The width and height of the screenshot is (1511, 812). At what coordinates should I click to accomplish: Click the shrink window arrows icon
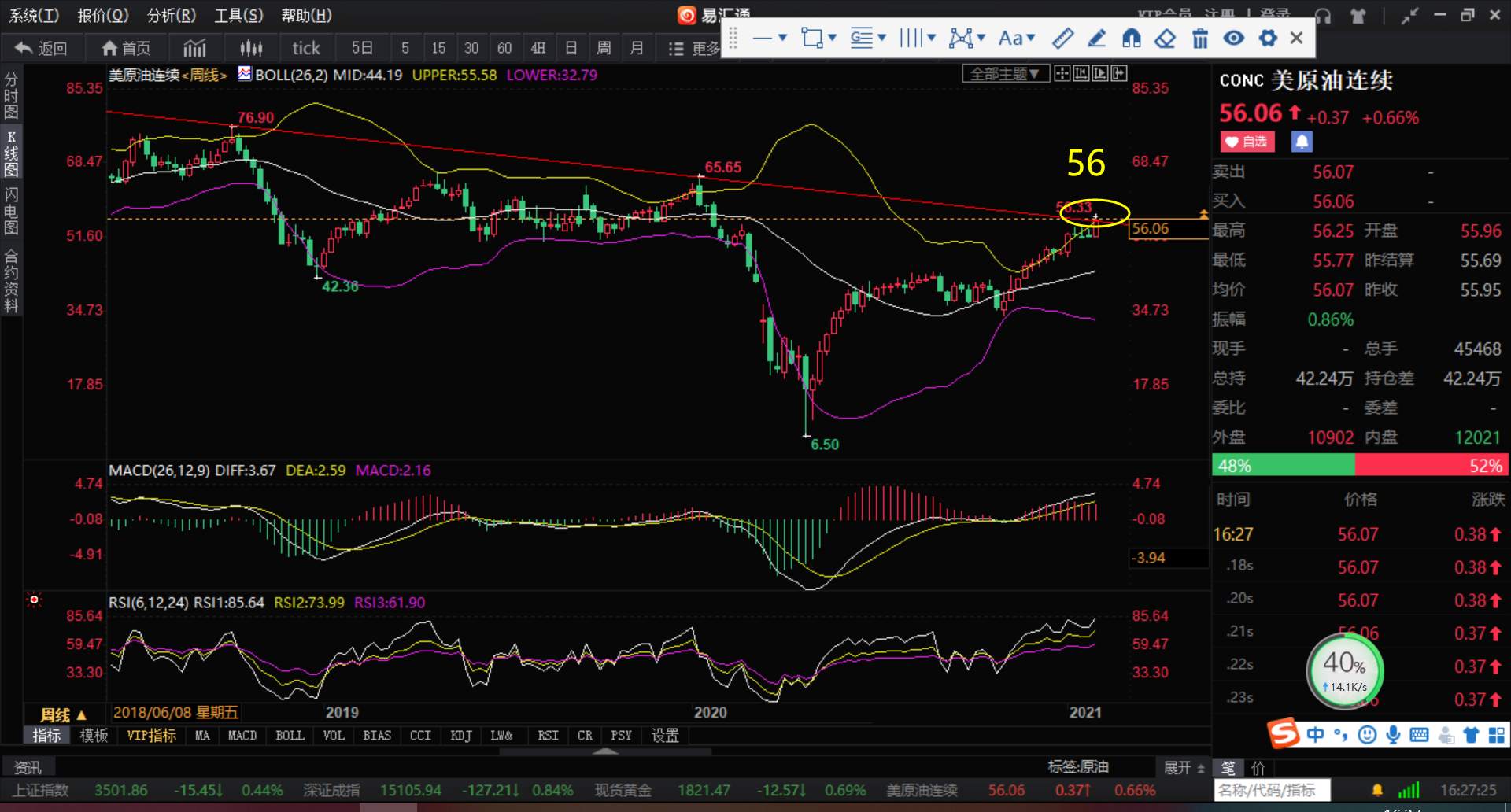click(x=1409, y=15)
